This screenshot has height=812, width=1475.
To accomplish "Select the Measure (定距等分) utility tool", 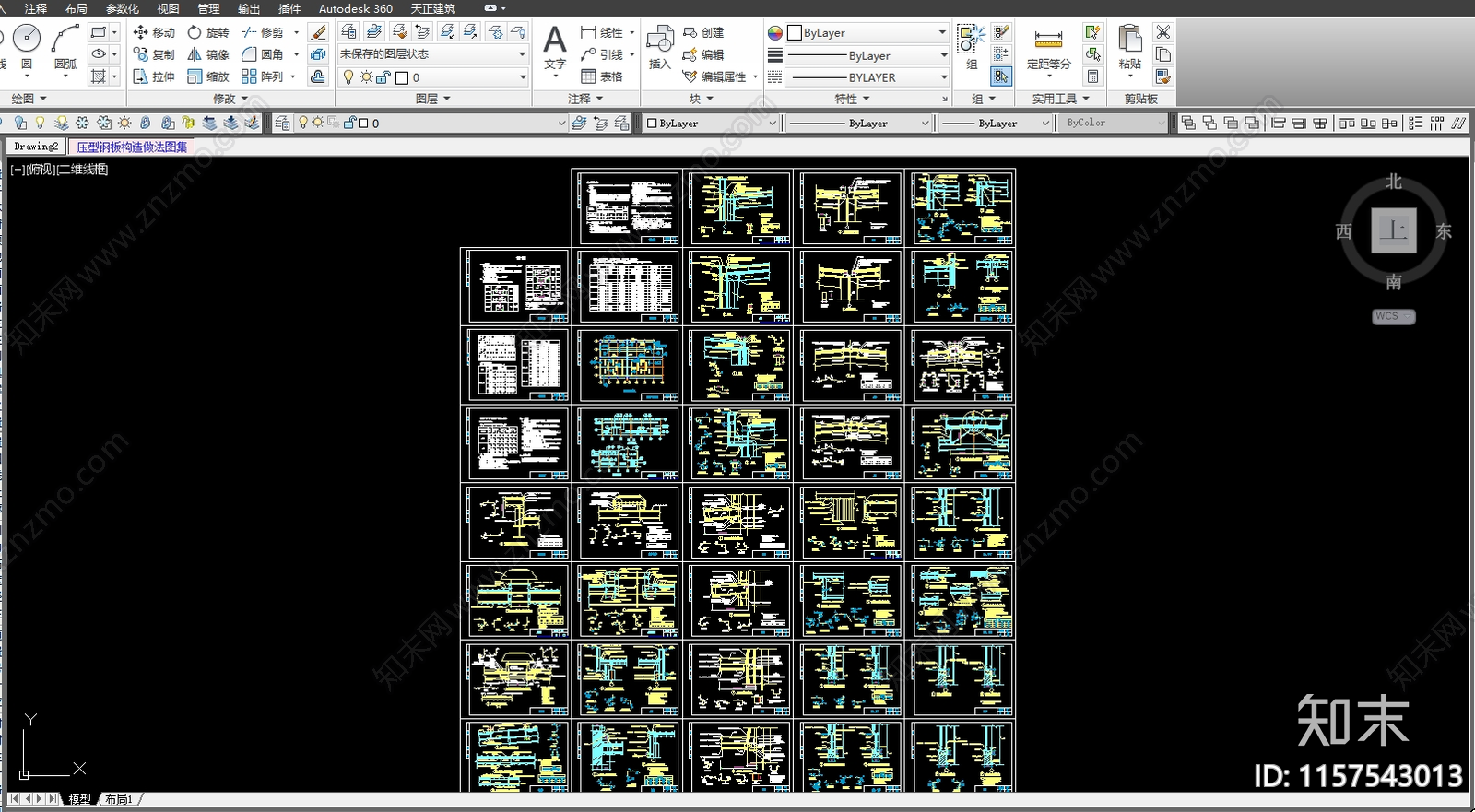I will [x=1049, y=48].
